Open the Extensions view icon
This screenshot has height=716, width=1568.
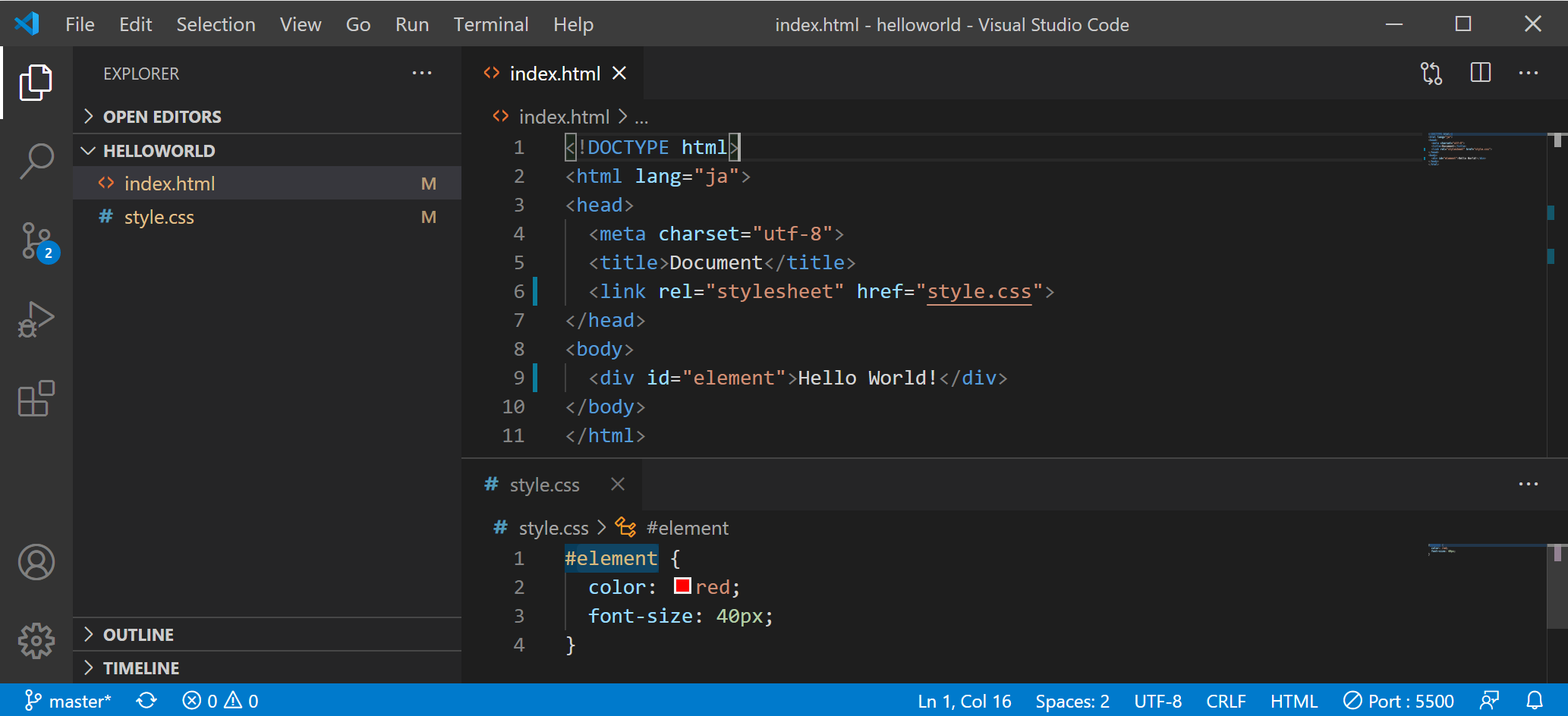click(x=36, y=400)
